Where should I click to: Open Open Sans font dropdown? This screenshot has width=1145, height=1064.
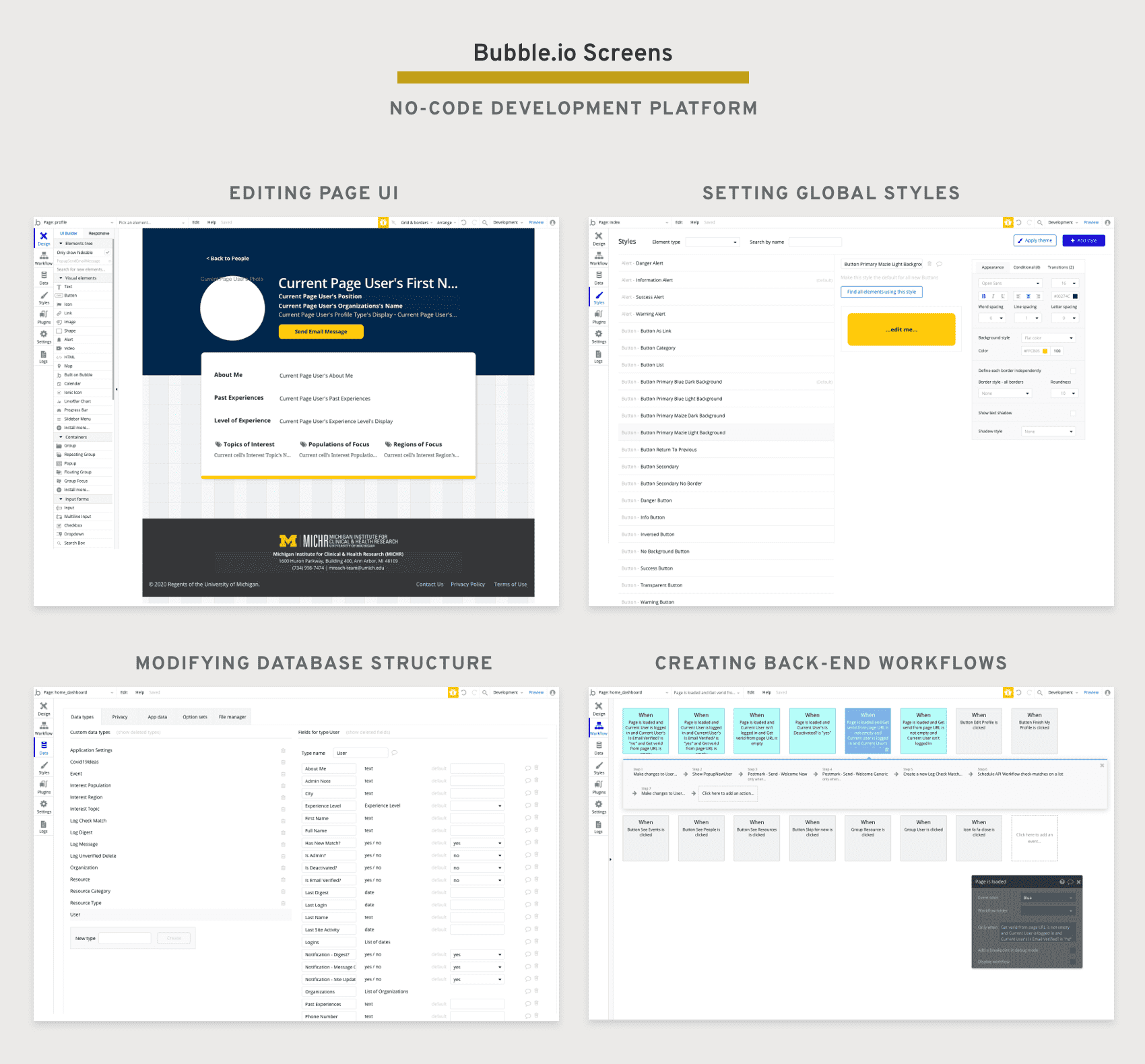[1010, 284]
